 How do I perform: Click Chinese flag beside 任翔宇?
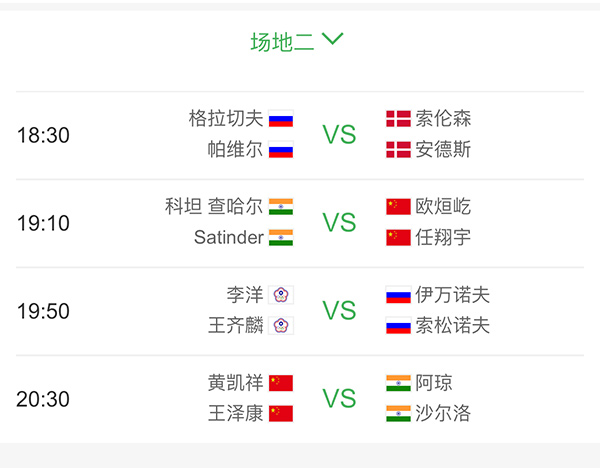[x=398, y=238]
